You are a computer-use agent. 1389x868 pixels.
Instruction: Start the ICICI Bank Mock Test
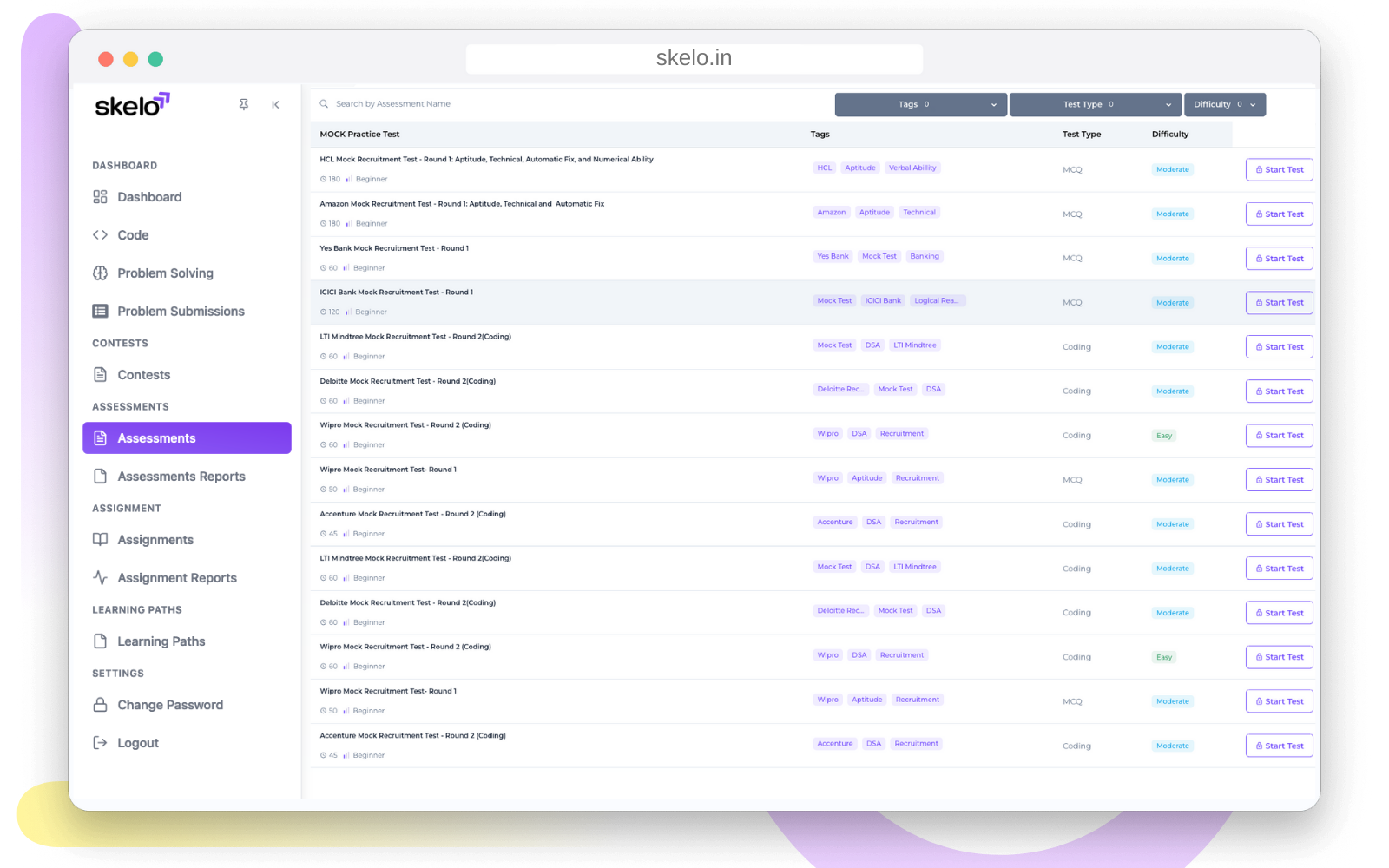[1279, 303]
